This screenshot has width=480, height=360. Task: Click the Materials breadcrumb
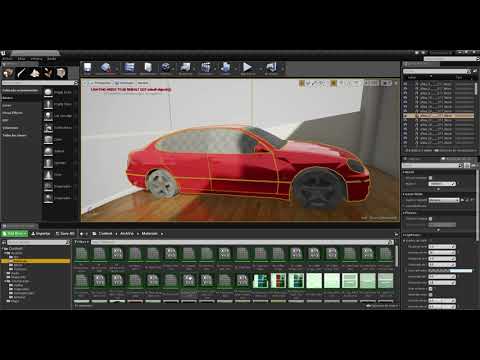(x=150, y=234)
